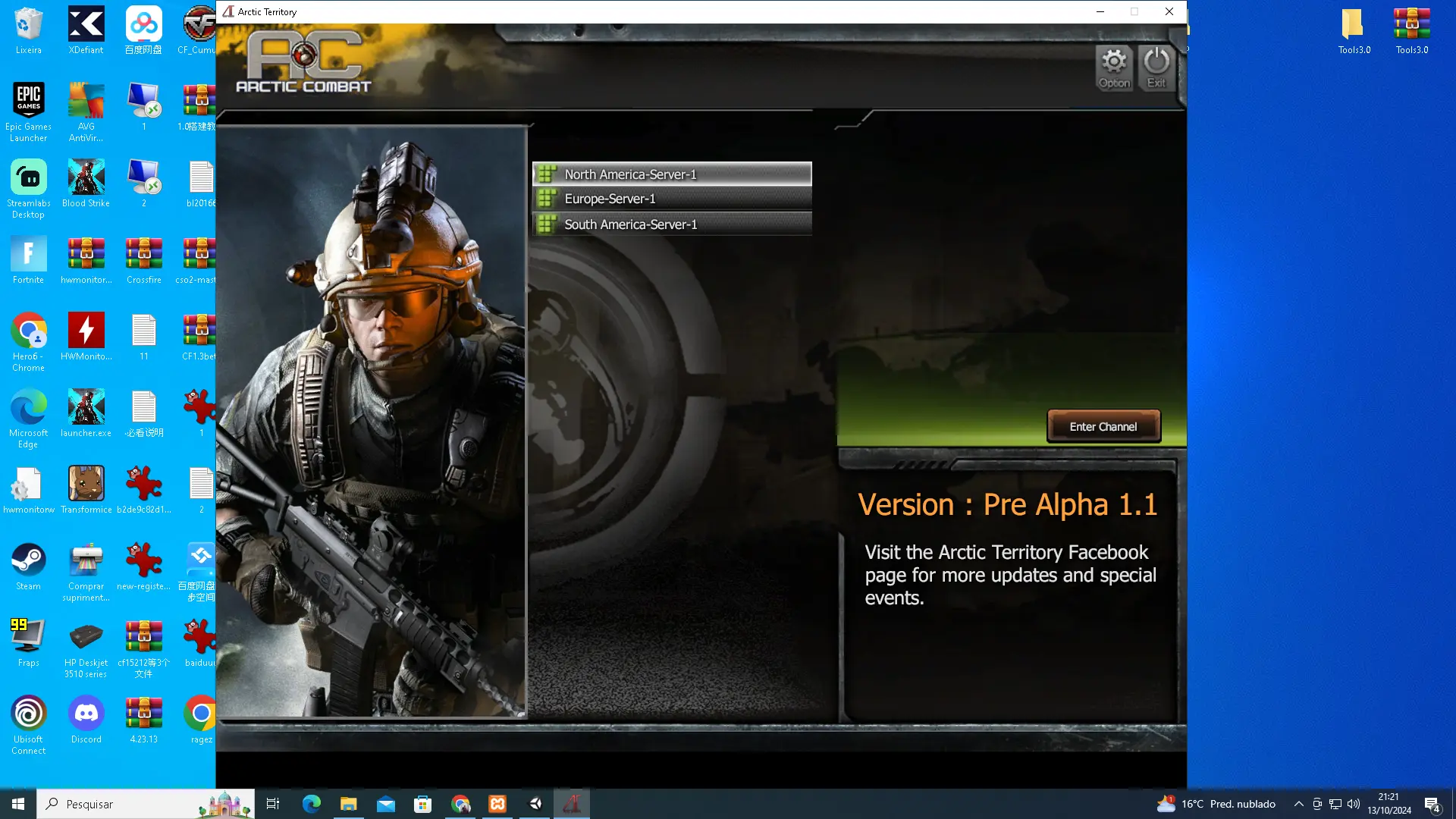The width and height of the screenshot is (1456, 819).
Task: Click the Exit power icon
Action: coord(1156,67)
